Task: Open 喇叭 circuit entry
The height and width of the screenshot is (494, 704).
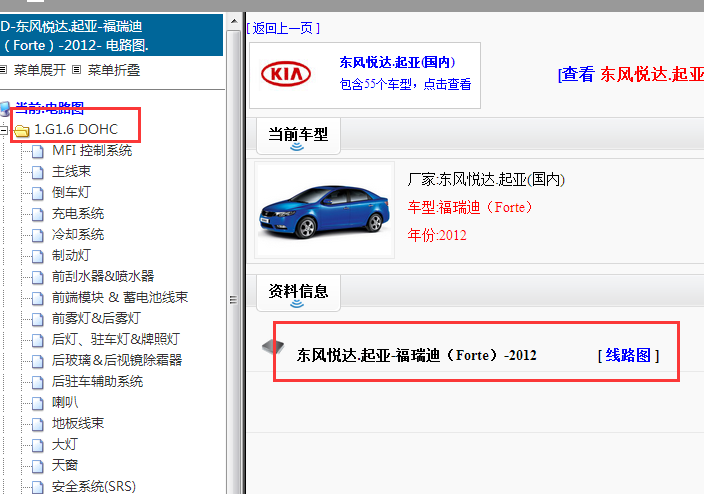Action: pos(65,402)
